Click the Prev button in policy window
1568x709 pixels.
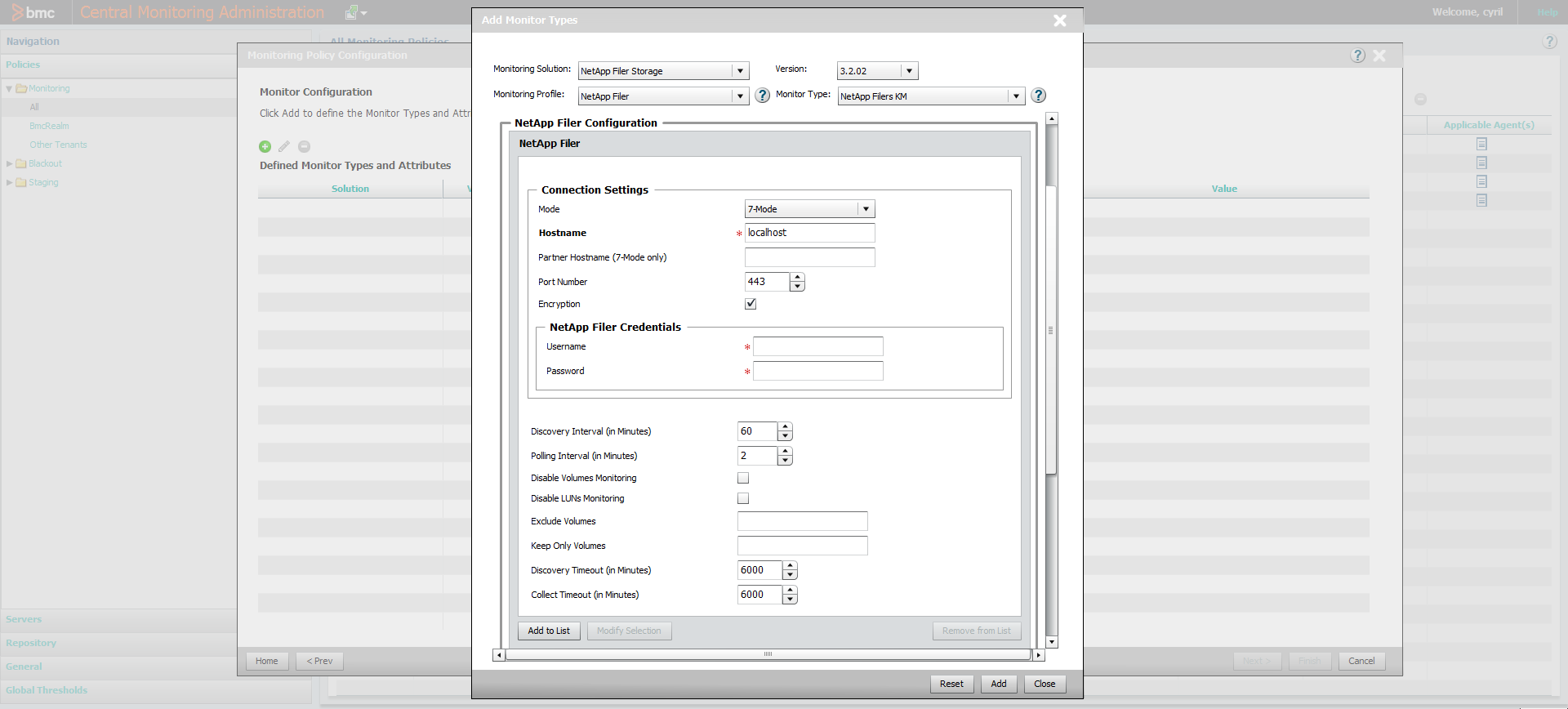pyautogui.click(x=320, y=661)
